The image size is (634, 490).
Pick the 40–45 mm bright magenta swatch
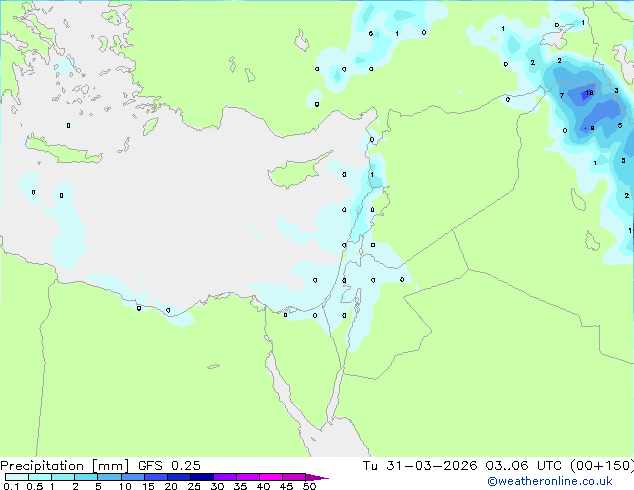click(271, 477)
